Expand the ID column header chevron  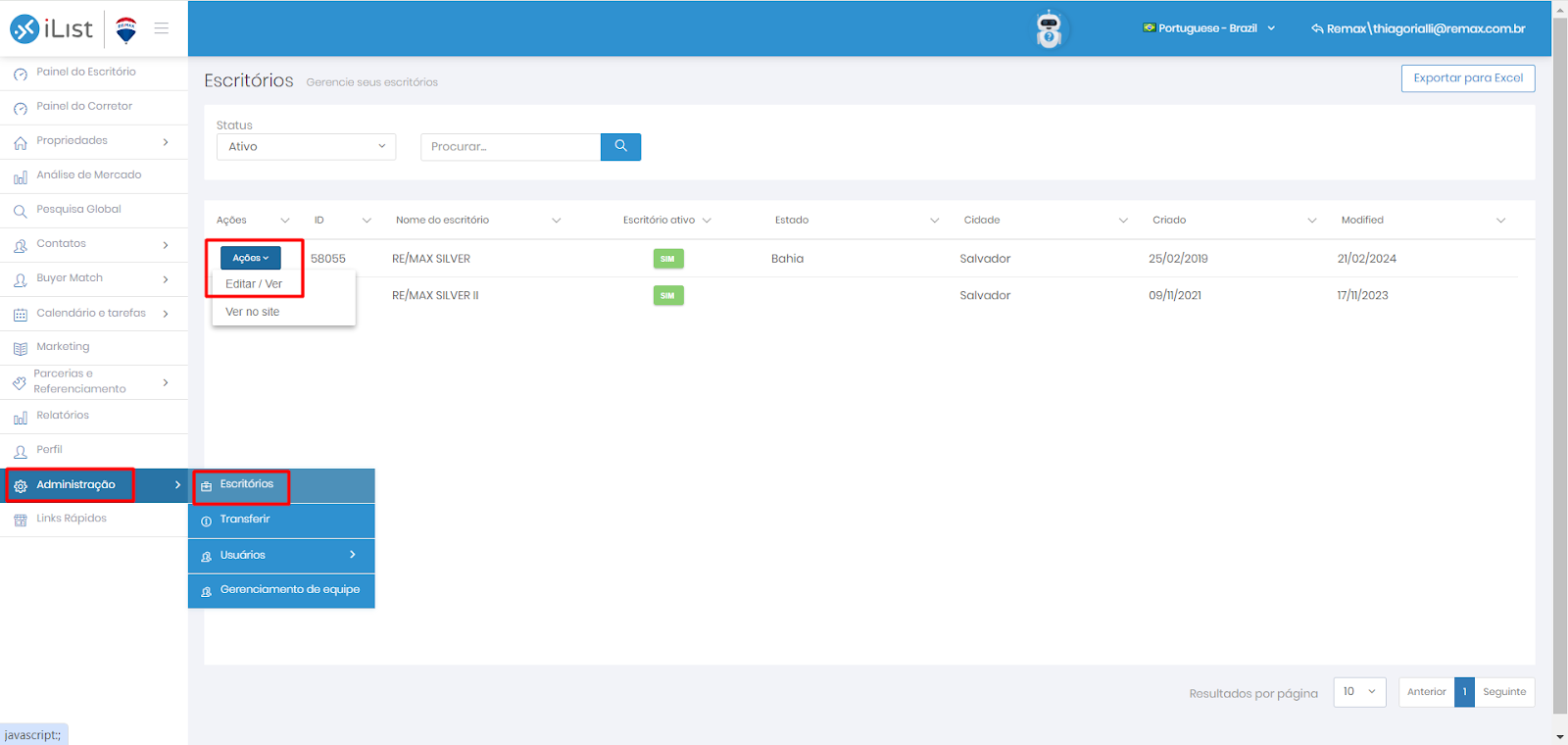[x=367, y=221]
